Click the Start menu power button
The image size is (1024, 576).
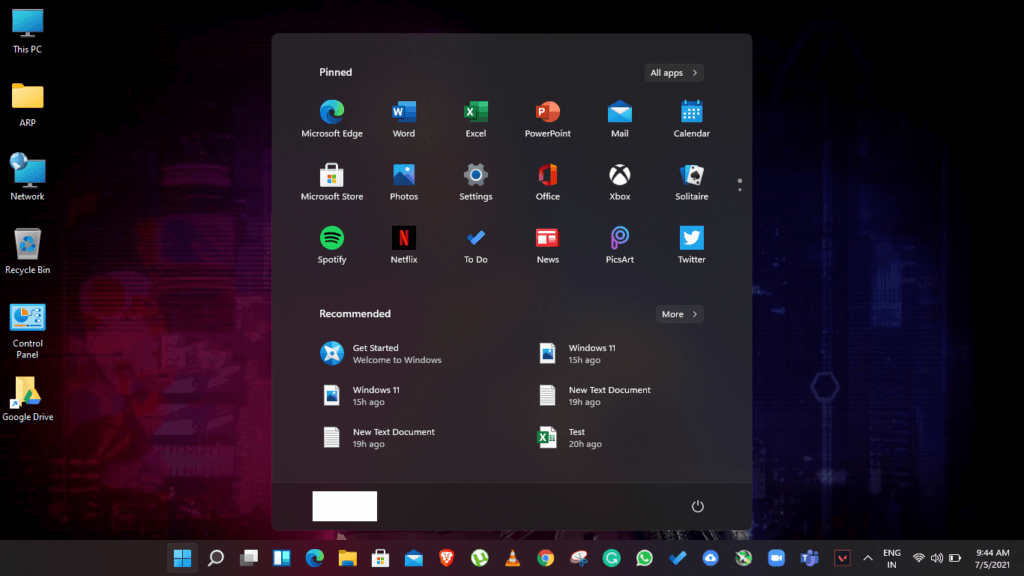[x=697, y=506]
